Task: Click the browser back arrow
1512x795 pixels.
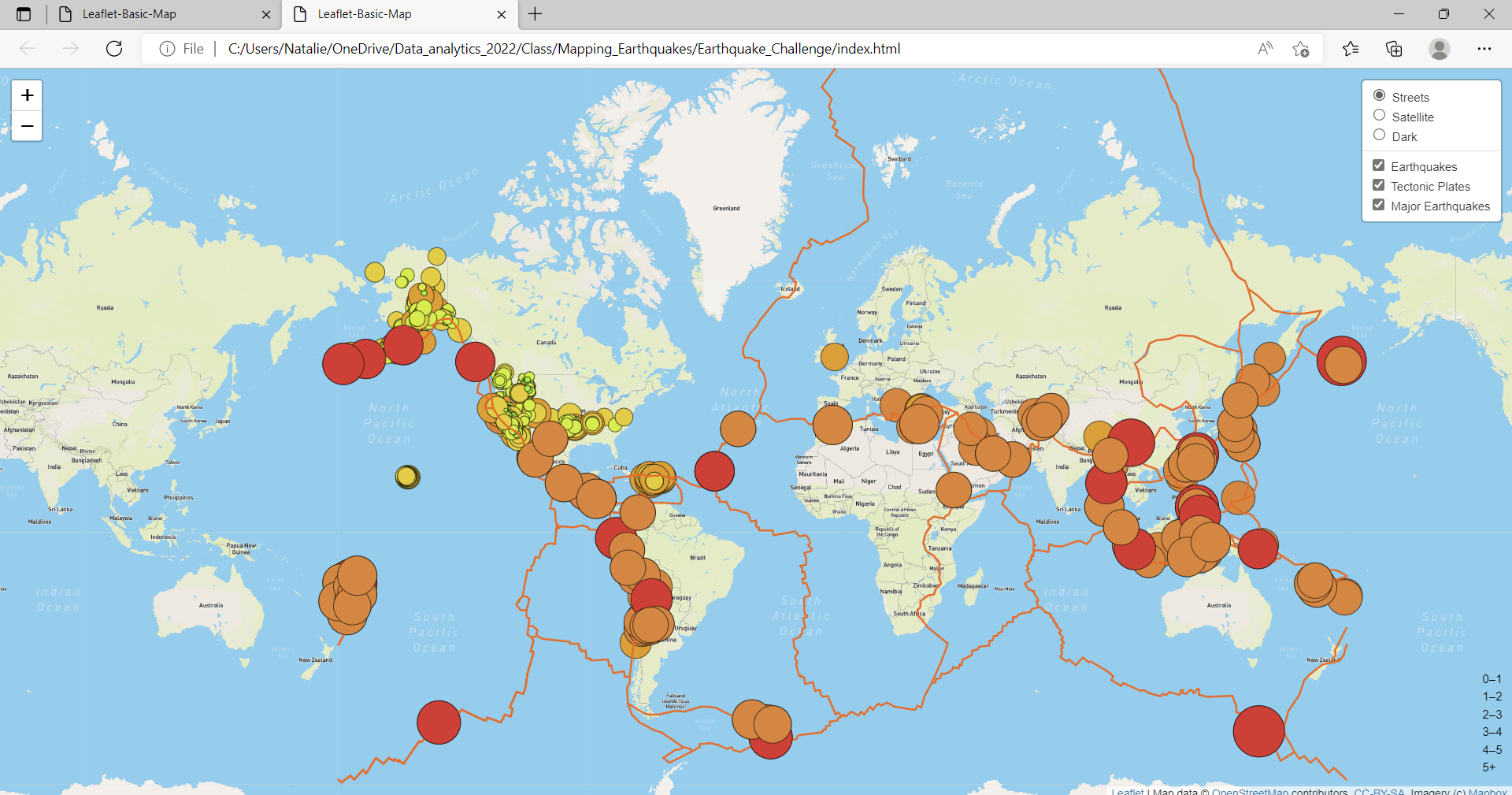Action: (28, 48)
